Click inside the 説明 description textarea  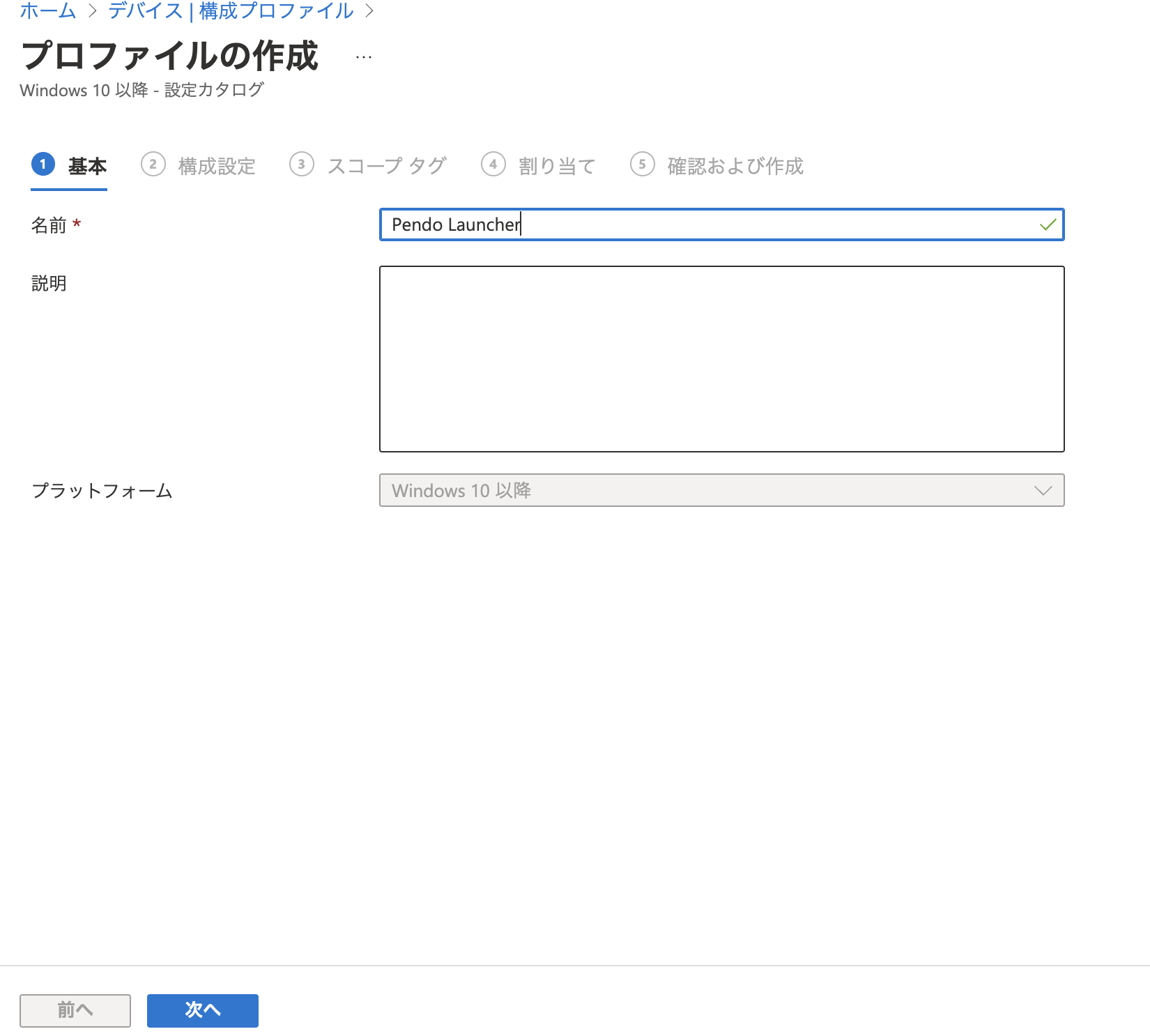pos(721,358)
